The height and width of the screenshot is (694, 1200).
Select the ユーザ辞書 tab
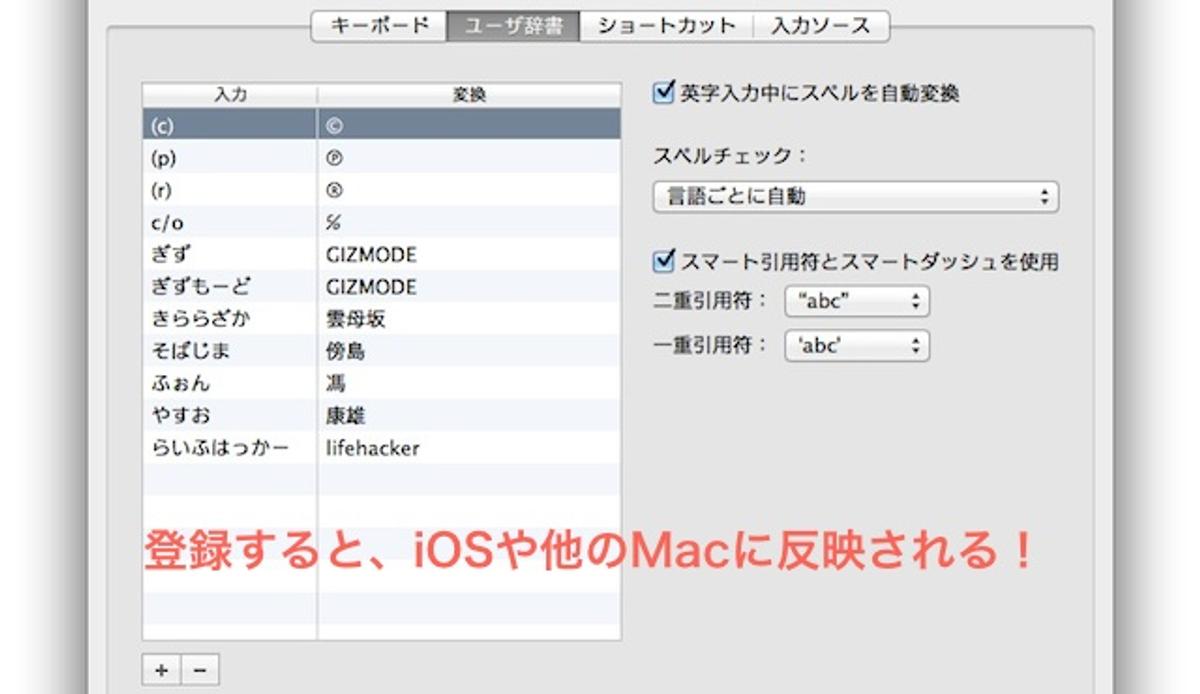[x=513, y=26]
